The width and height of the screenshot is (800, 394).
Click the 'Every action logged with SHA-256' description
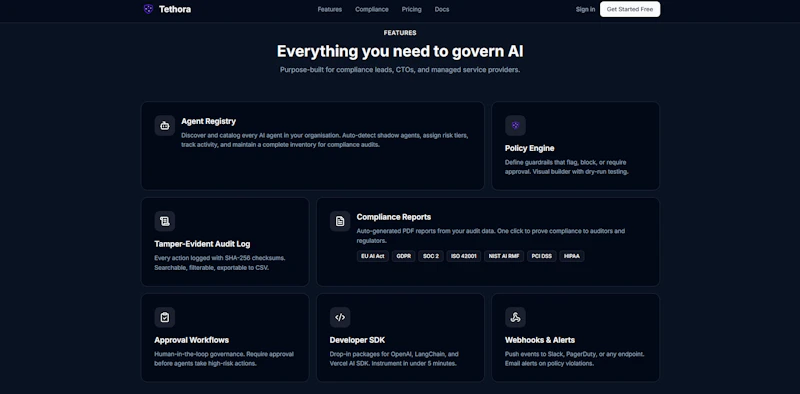219,263
